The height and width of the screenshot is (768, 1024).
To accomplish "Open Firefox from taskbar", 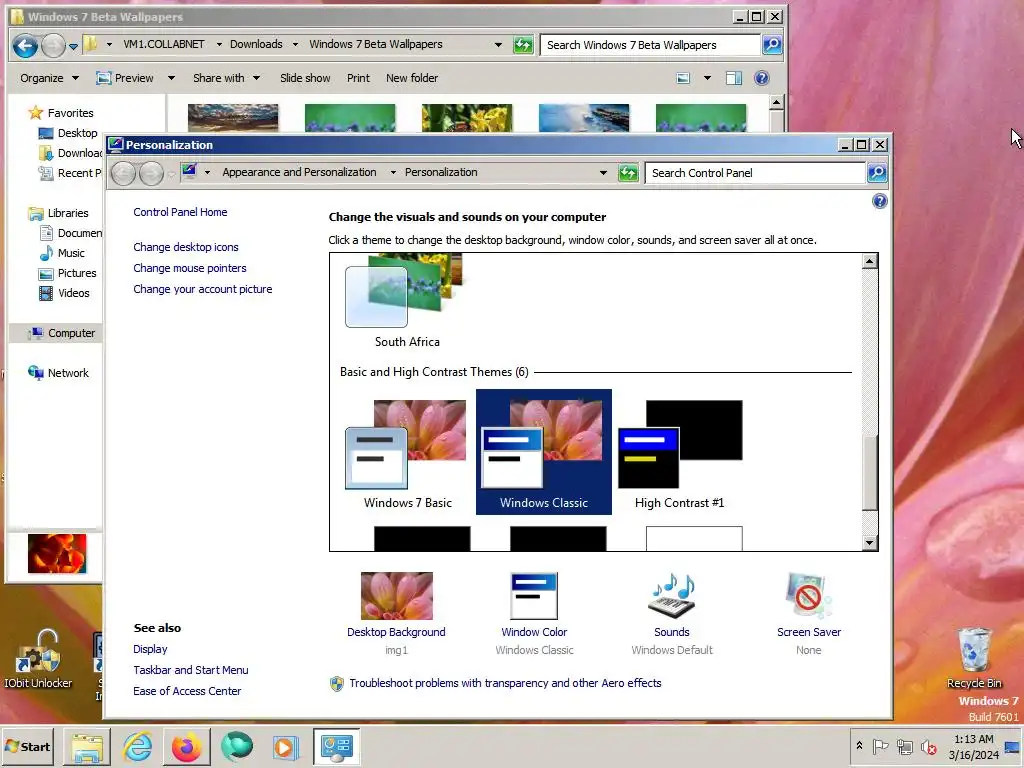I will pyautogui.click(x=187, y=746).
